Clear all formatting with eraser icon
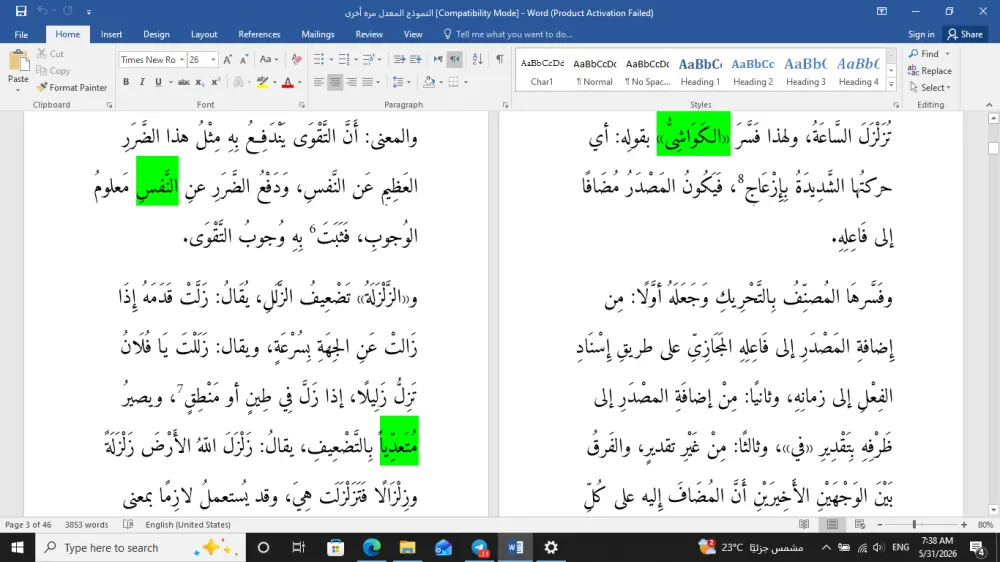The width and height of the screenshot is (1000, 562). 297,59
